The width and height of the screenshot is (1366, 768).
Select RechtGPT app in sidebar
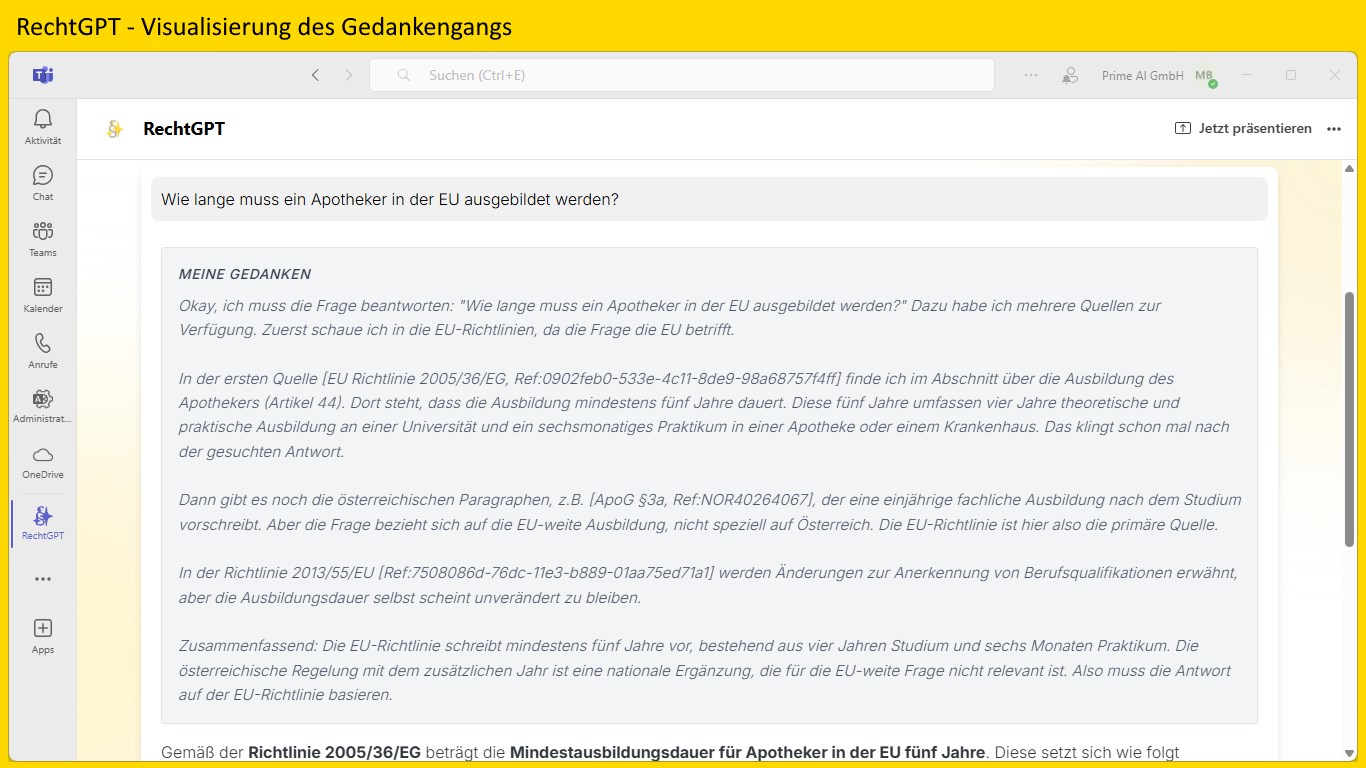point(42,522)
